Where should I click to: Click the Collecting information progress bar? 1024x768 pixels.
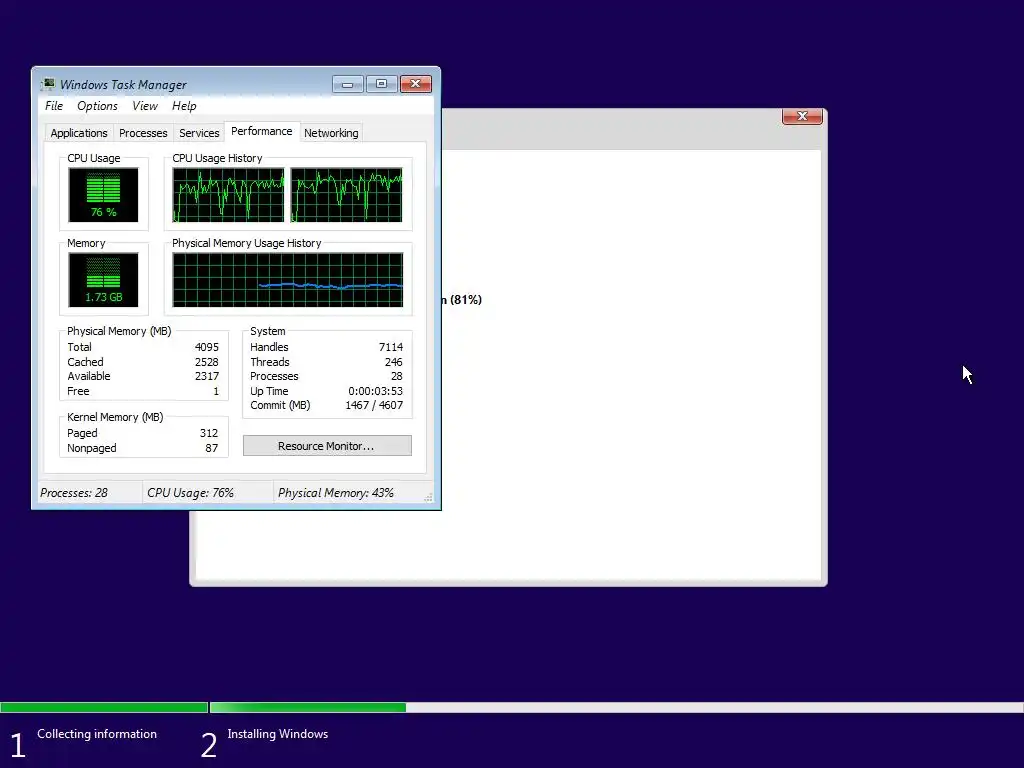(x=104, y=707)
